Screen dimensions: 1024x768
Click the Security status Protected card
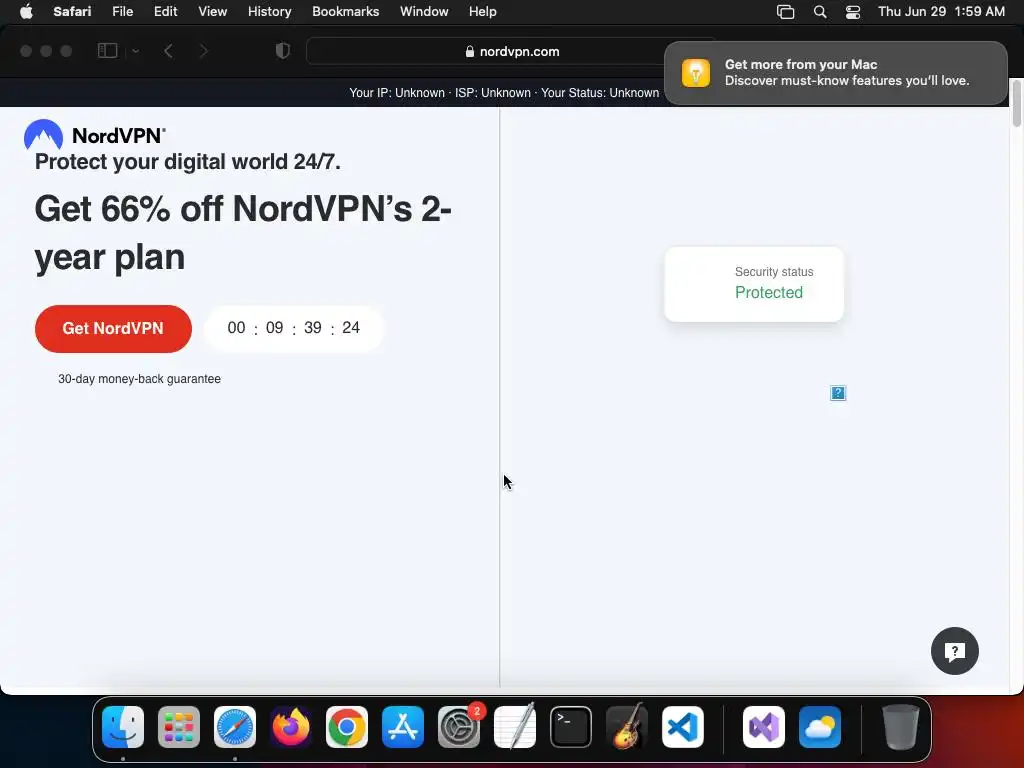754,284
